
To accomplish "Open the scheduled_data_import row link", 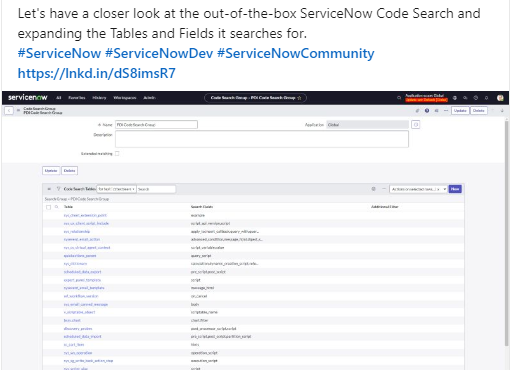I will click(x=82, y=337).
